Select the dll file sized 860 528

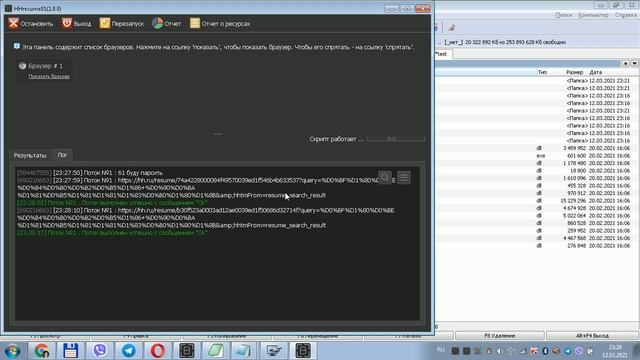coord(536,223)
